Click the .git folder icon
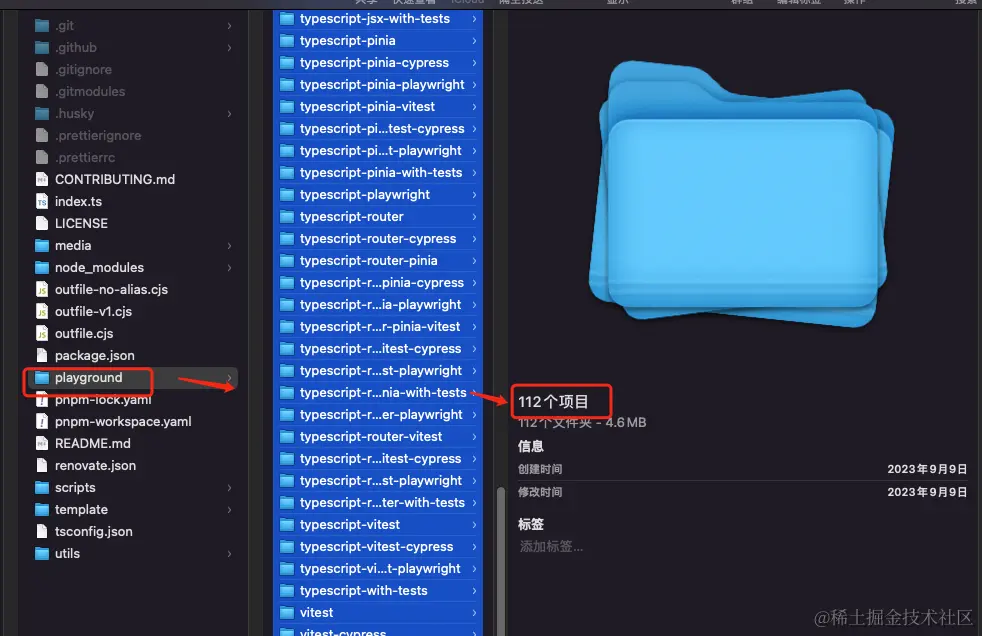The height and width of the screenshot is (636, 982). (42, 26)
